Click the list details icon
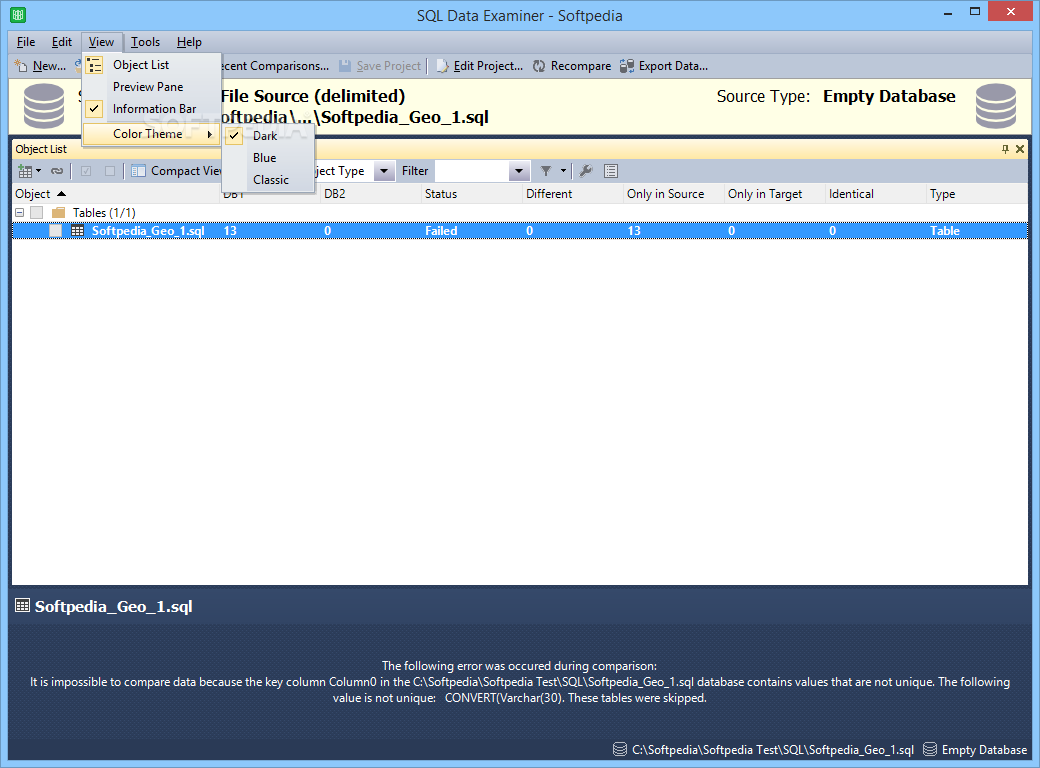The image size is (1040, 768). [x=611, y=171]
